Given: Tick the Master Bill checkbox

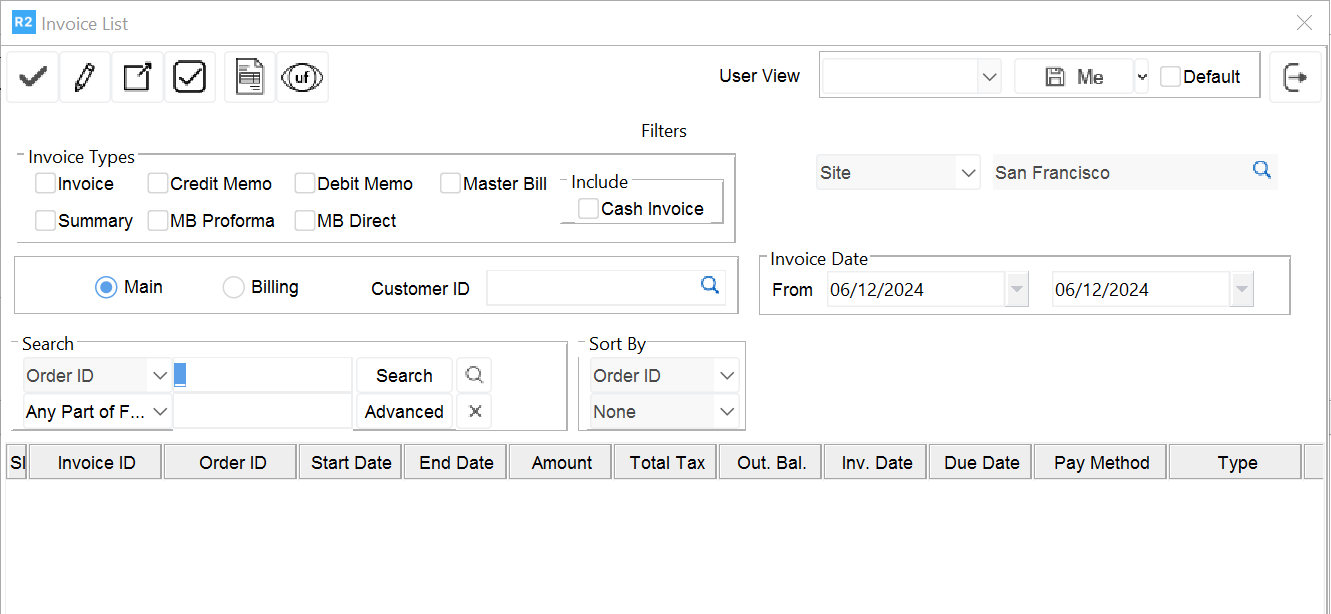Looking at the screenshot, I should (x=450, y=184).
